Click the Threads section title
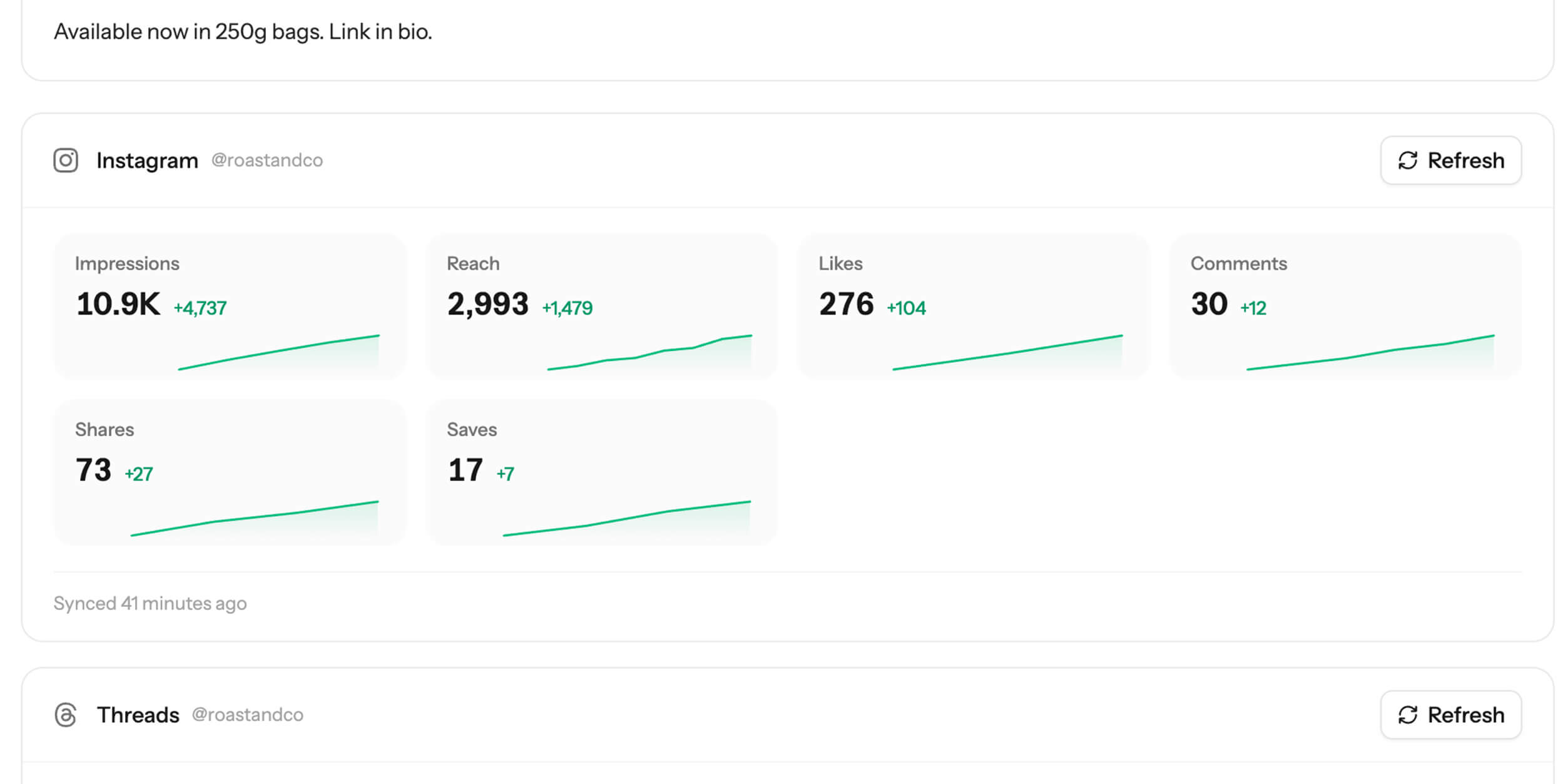The width and height of the screenshot is (1568, 784). coord(138,715)
